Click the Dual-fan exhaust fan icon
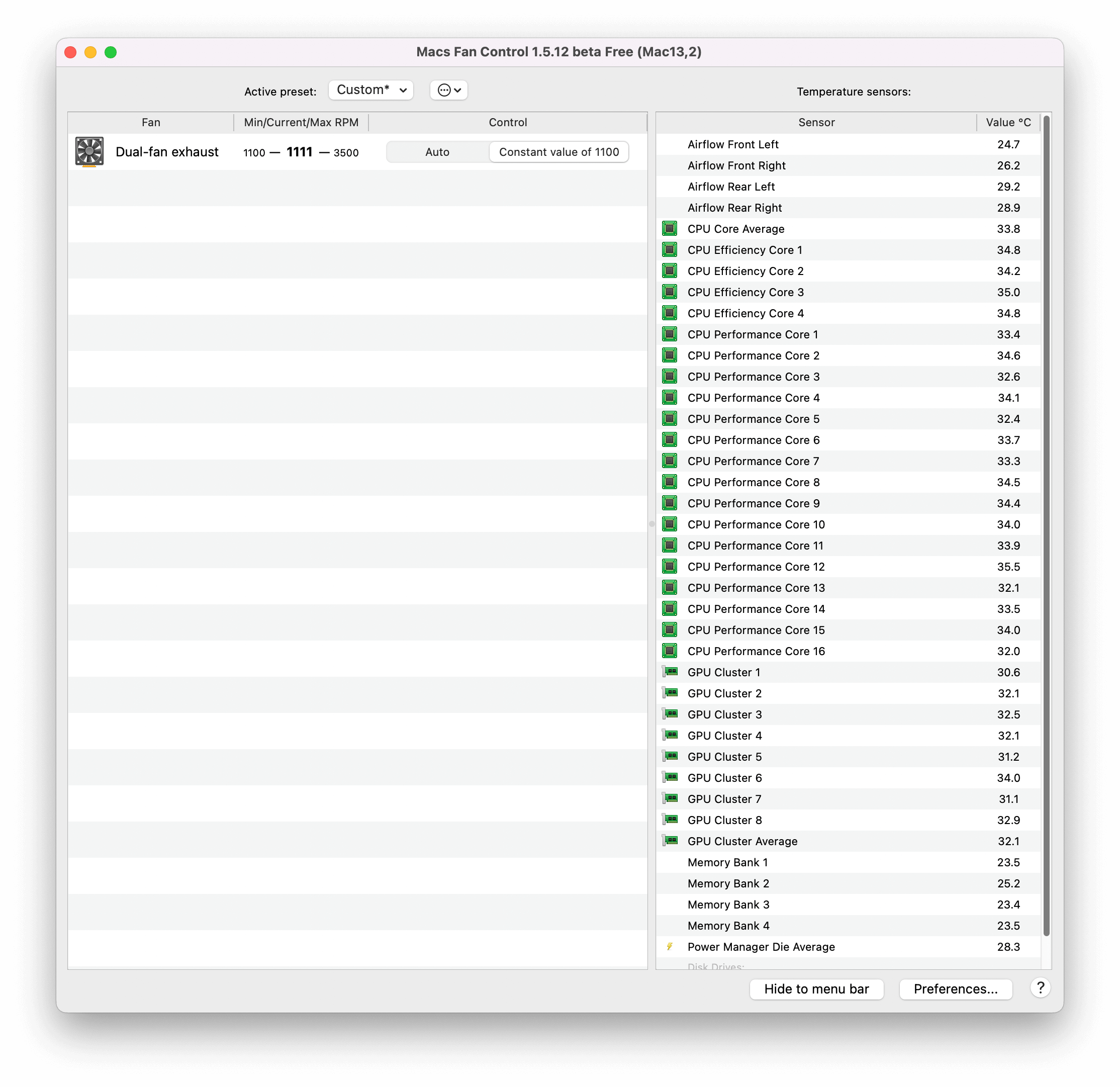 point(89,151)
